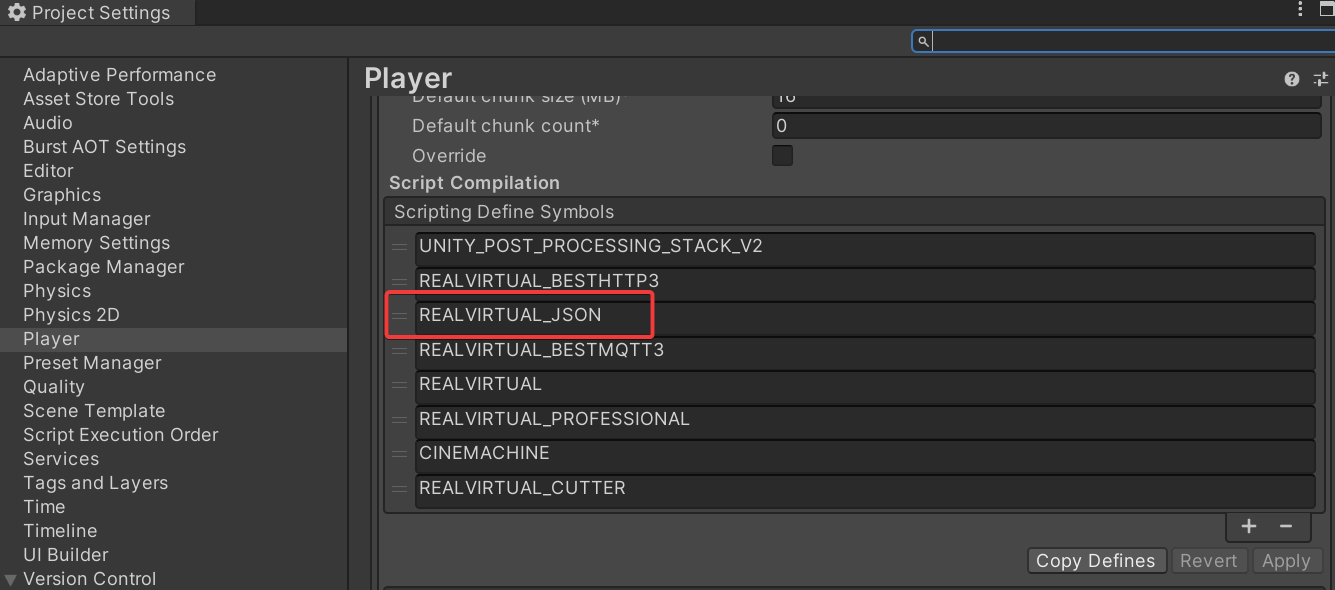
Task: Click the plus icon to add define symbol
Action: point(1249,526)
